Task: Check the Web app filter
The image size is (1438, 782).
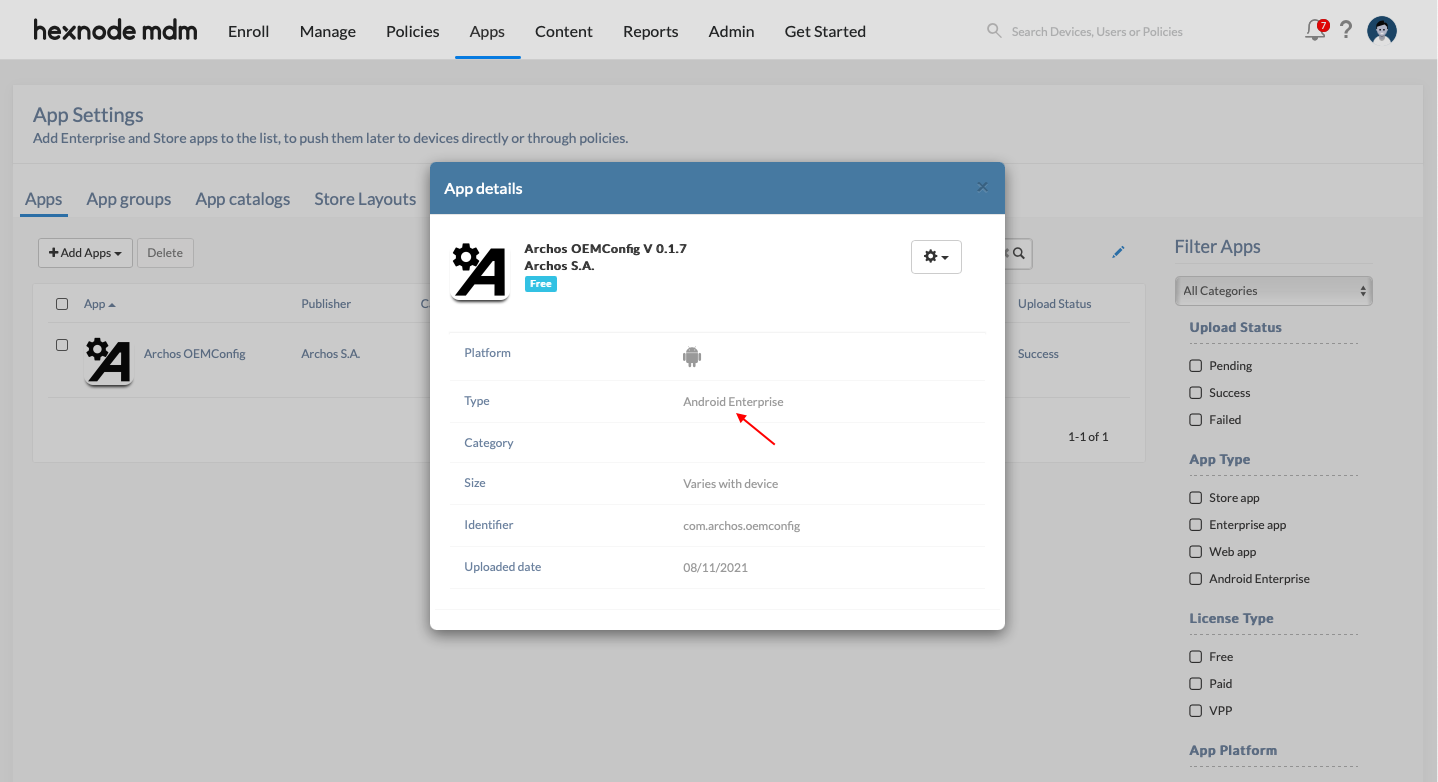Action: tap(1196, 552)
